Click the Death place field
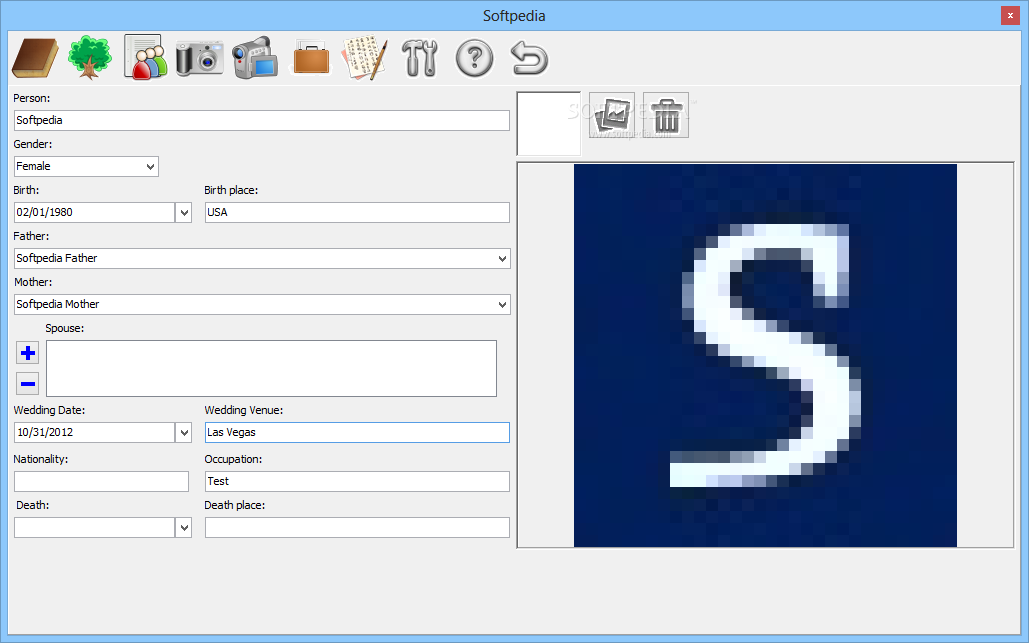This screenshot has height=643, width=1029. [357, 528]
